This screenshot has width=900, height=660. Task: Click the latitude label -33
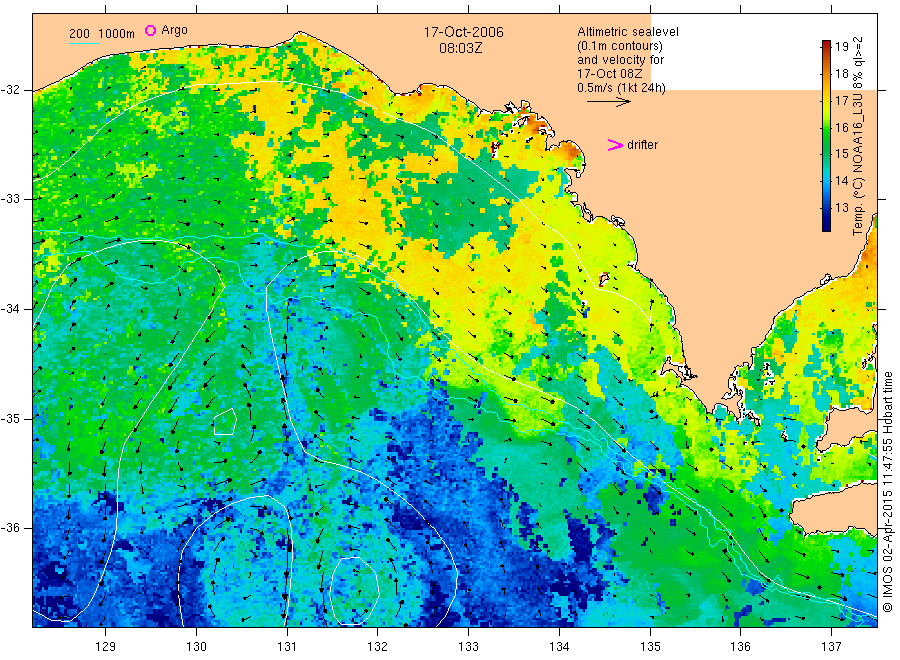point(10,199)
